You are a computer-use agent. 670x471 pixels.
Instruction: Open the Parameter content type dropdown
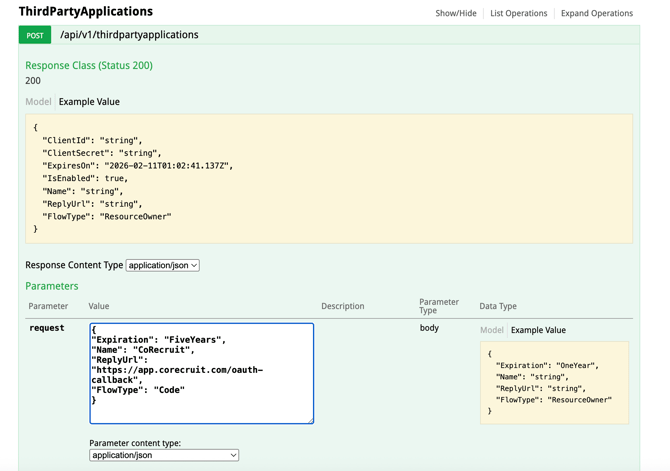tap(164, 455)
